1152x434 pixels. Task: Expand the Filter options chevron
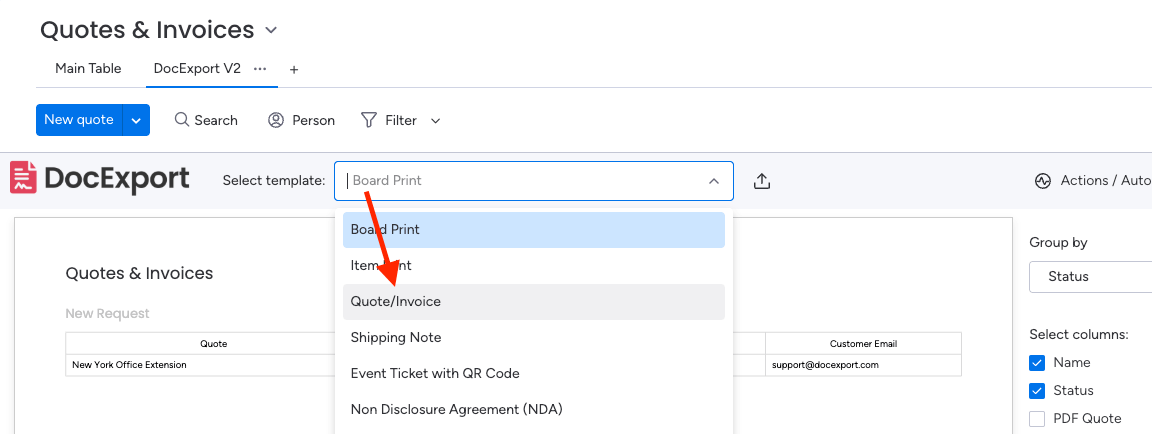pyautogui.click(x=435, y=120)
